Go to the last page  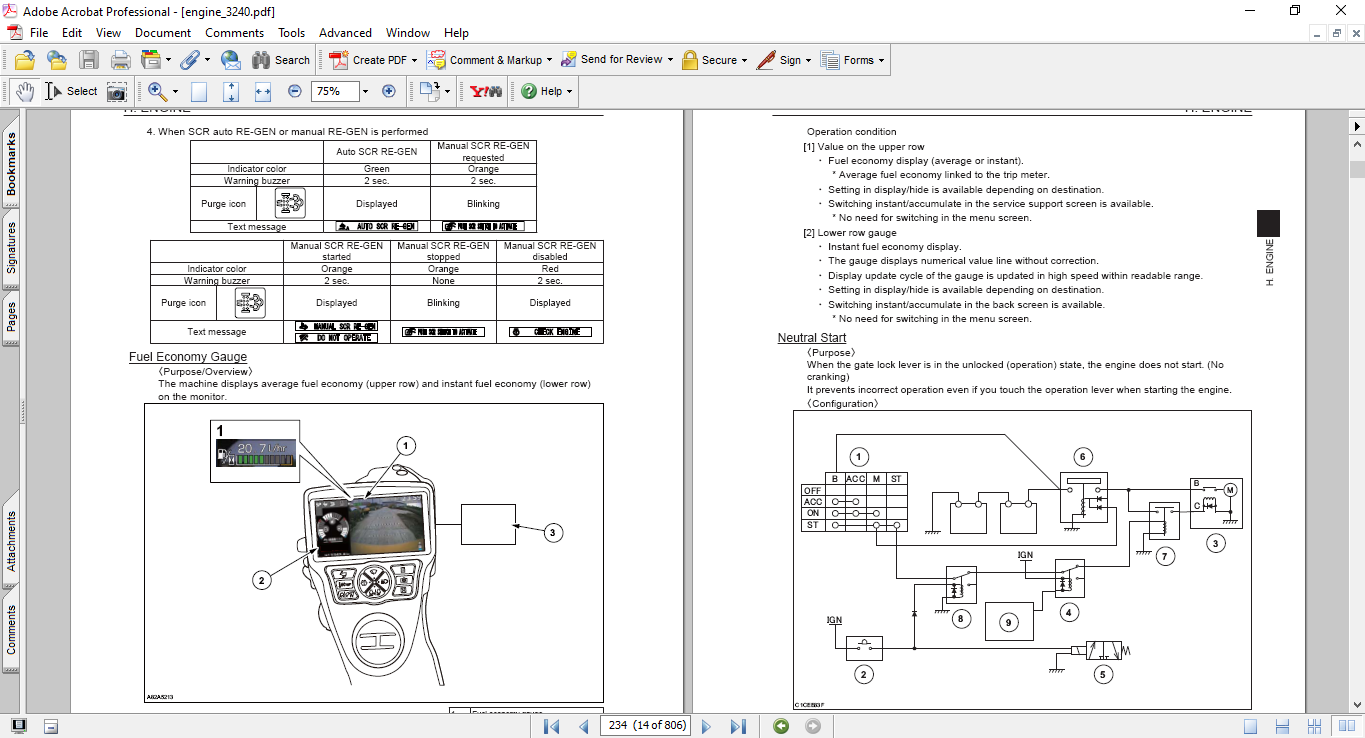point(738,726)
